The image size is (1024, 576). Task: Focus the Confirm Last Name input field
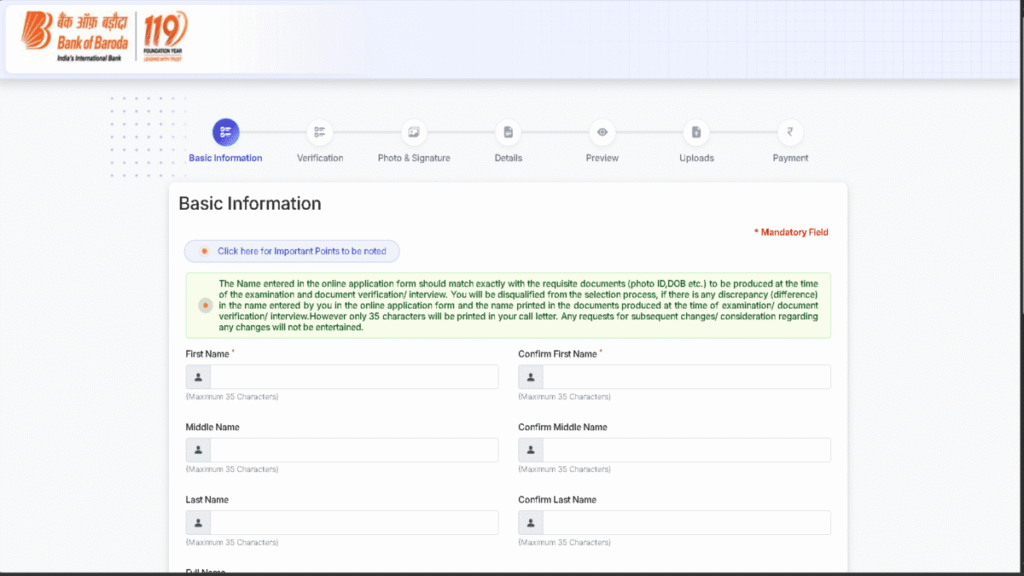(686, 522)
